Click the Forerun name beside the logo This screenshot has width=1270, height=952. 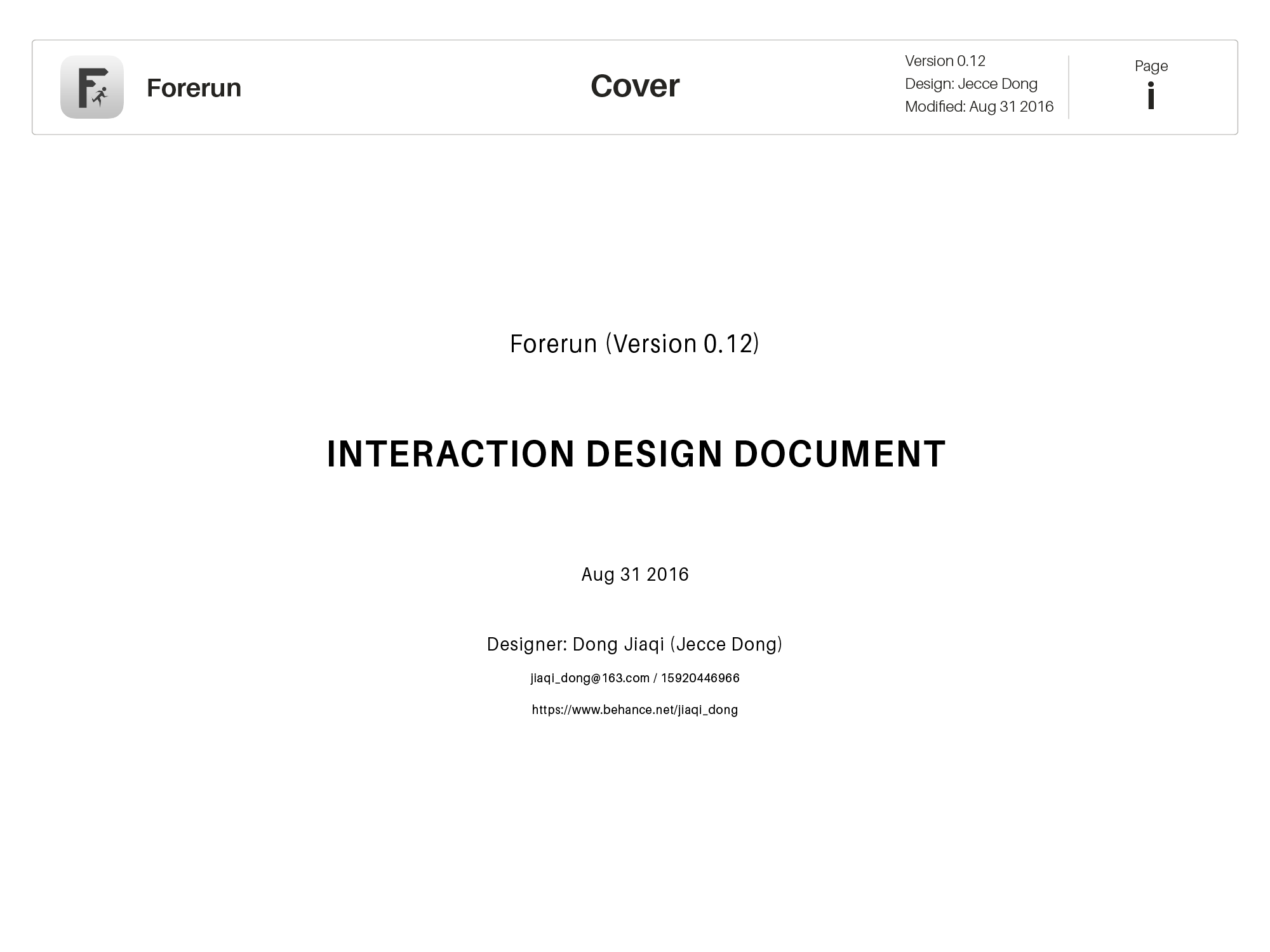coord(194,88)
